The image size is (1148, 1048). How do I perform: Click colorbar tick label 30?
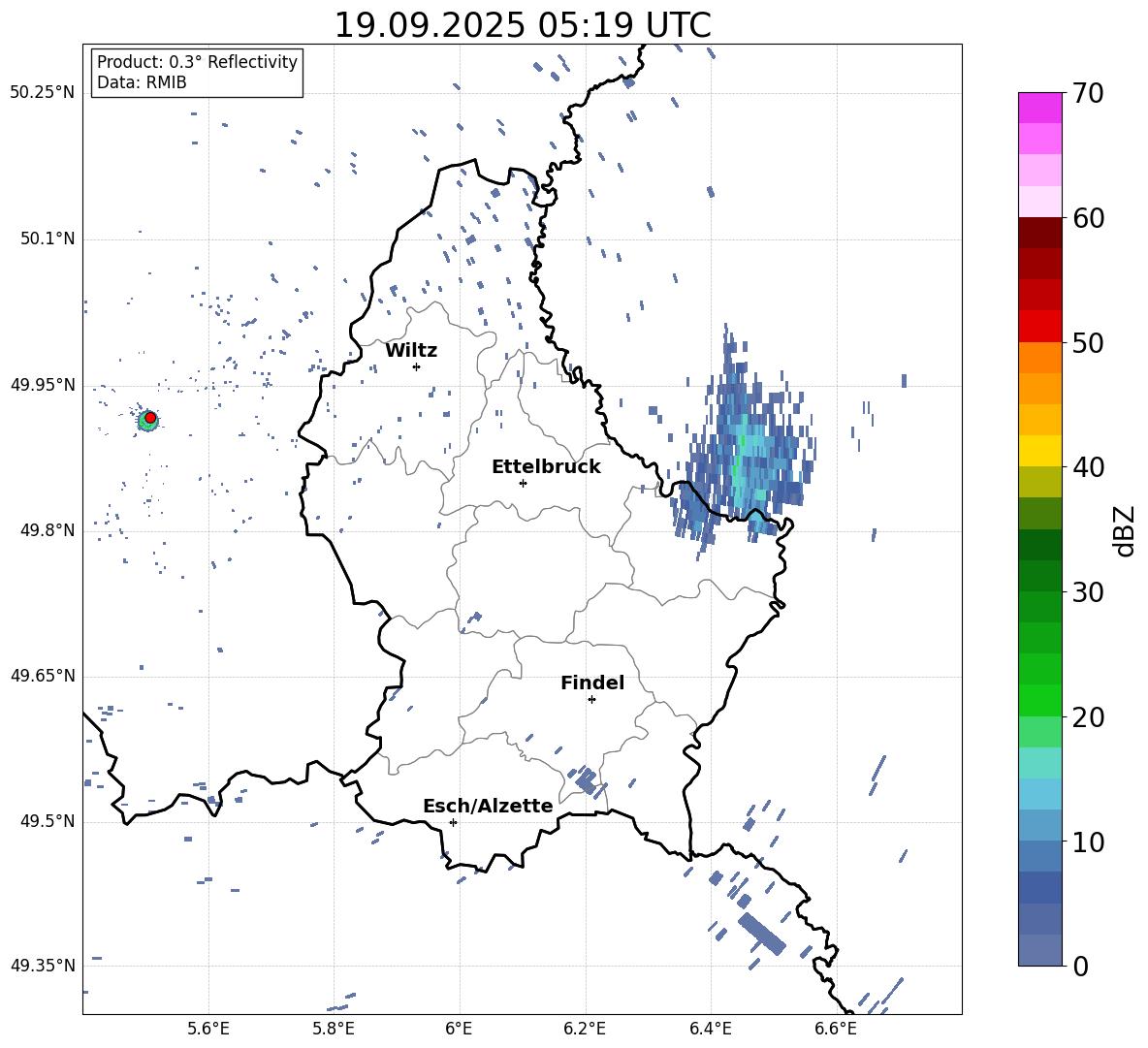[x=1088, y=592]
